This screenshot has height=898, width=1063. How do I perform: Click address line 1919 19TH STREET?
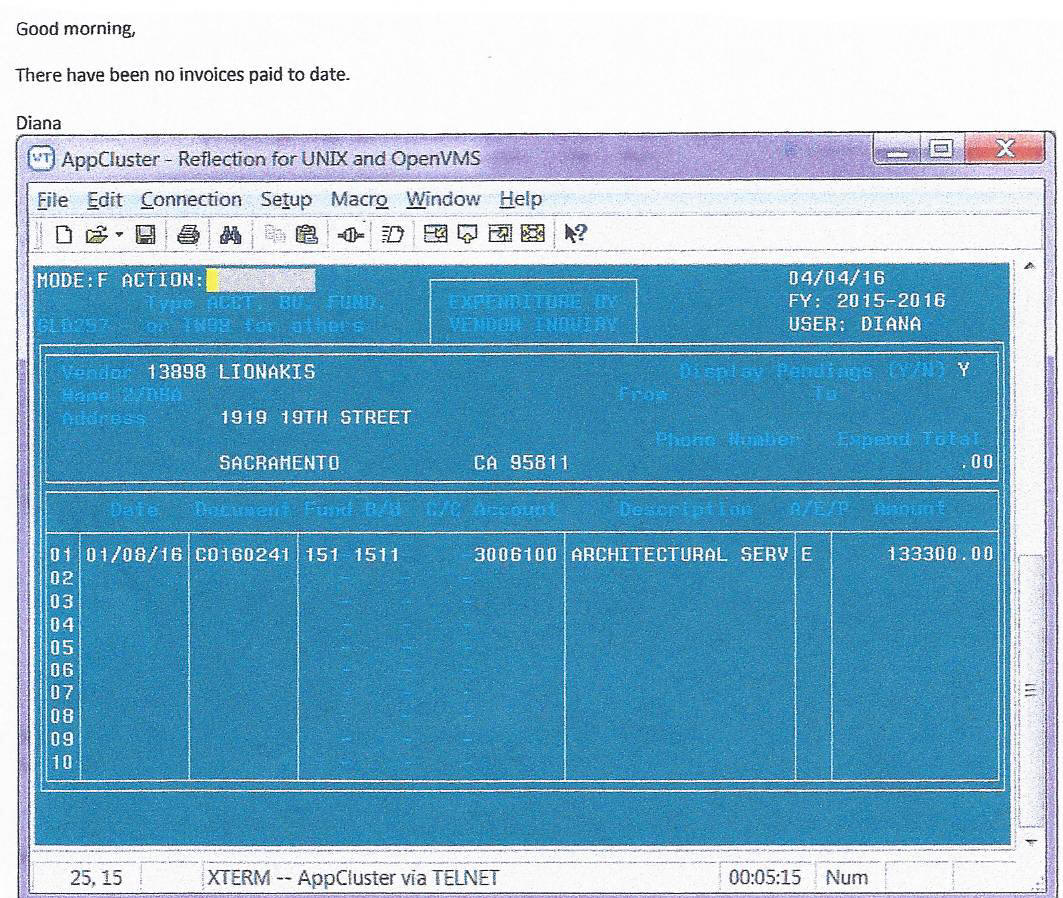click(x=315, y=417)
